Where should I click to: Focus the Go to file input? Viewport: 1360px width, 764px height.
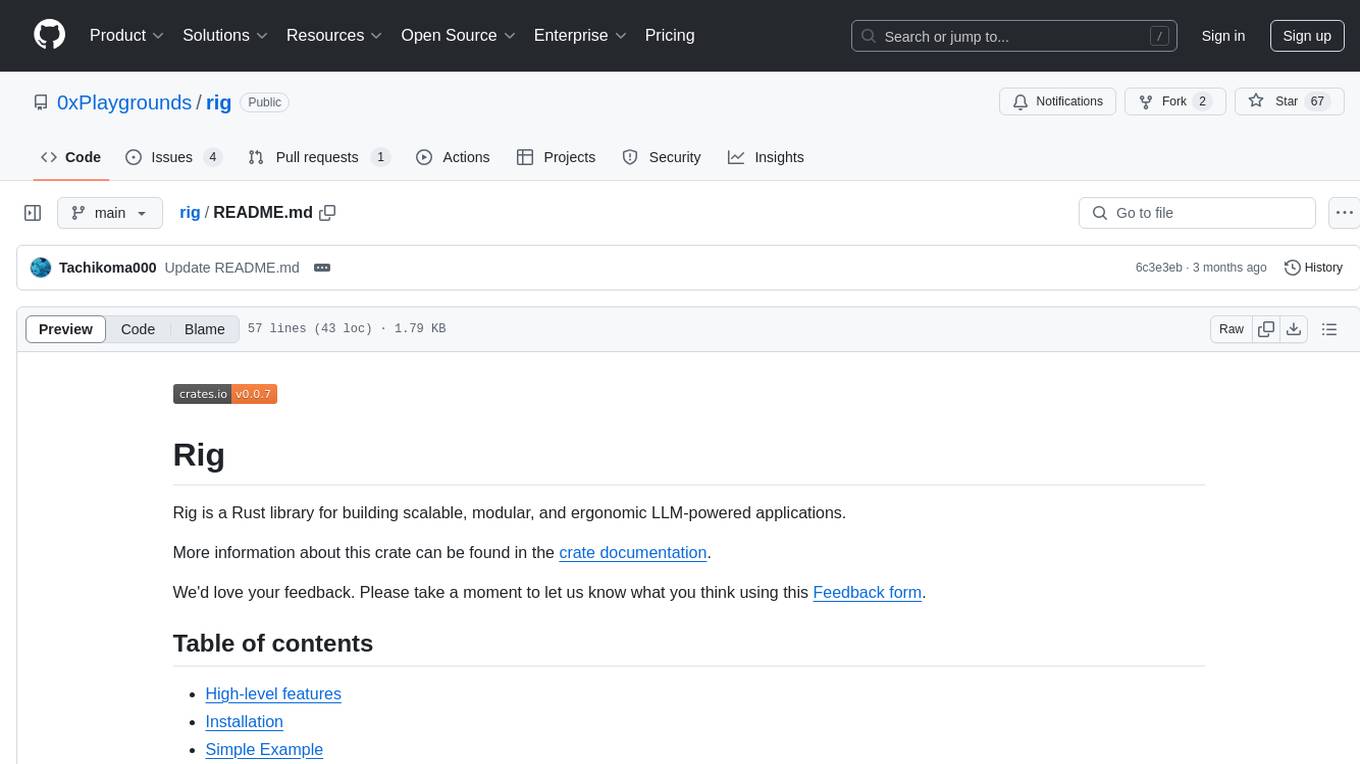click(1197, 213)
